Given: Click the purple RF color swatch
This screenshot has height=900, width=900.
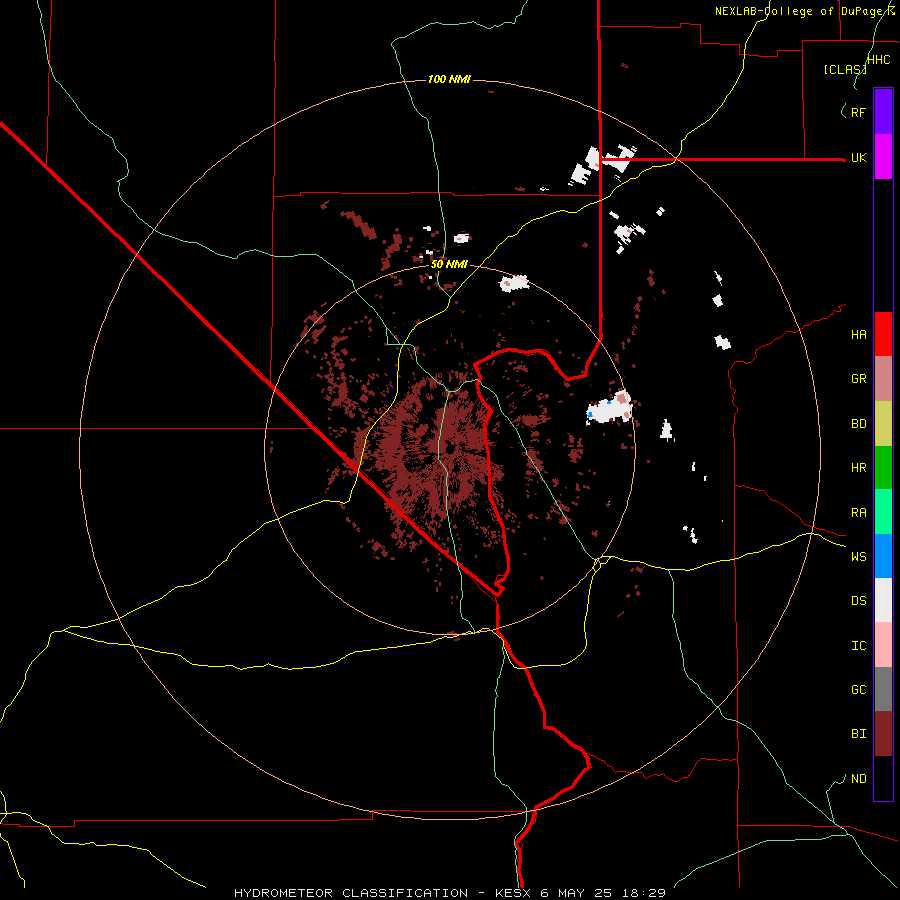Looking at the screenshot, I should coord(883,112).
